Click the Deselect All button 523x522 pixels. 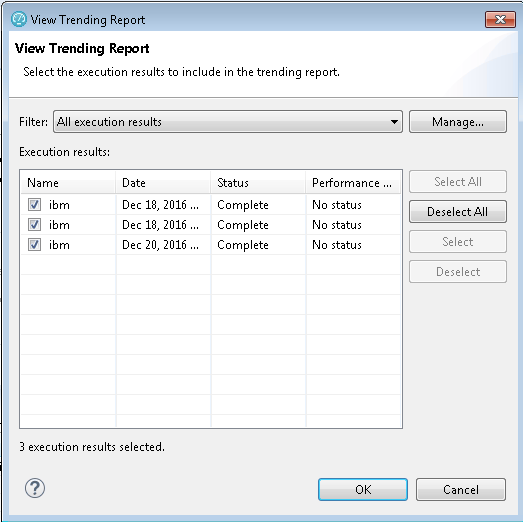point(458,211)
